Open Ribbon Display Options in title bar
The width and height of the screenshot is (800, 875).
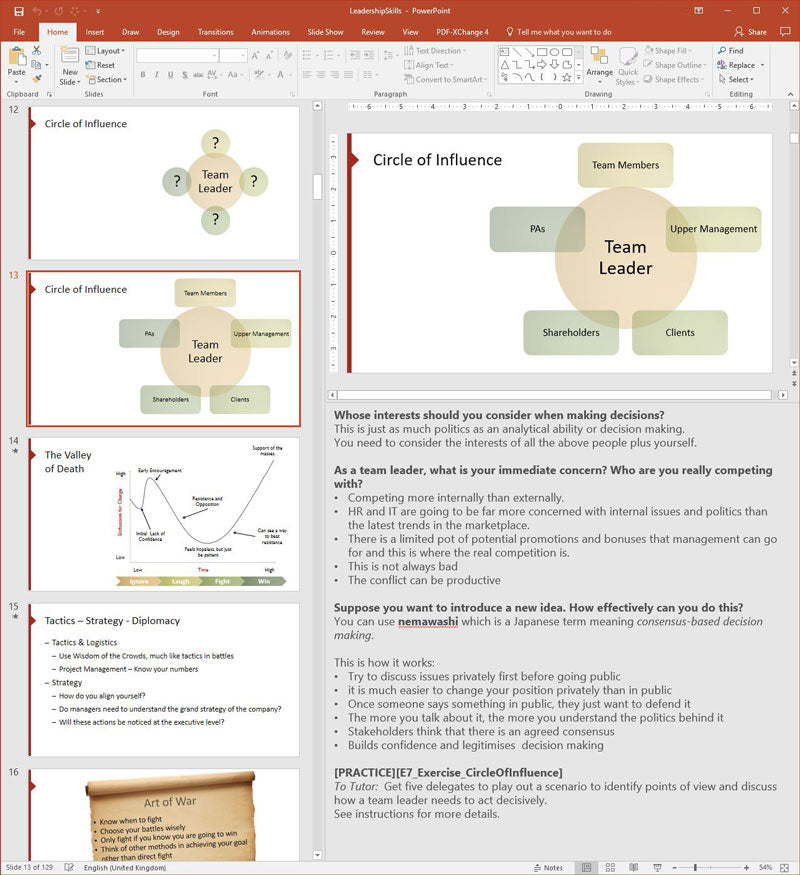click(x=698, y=11)
